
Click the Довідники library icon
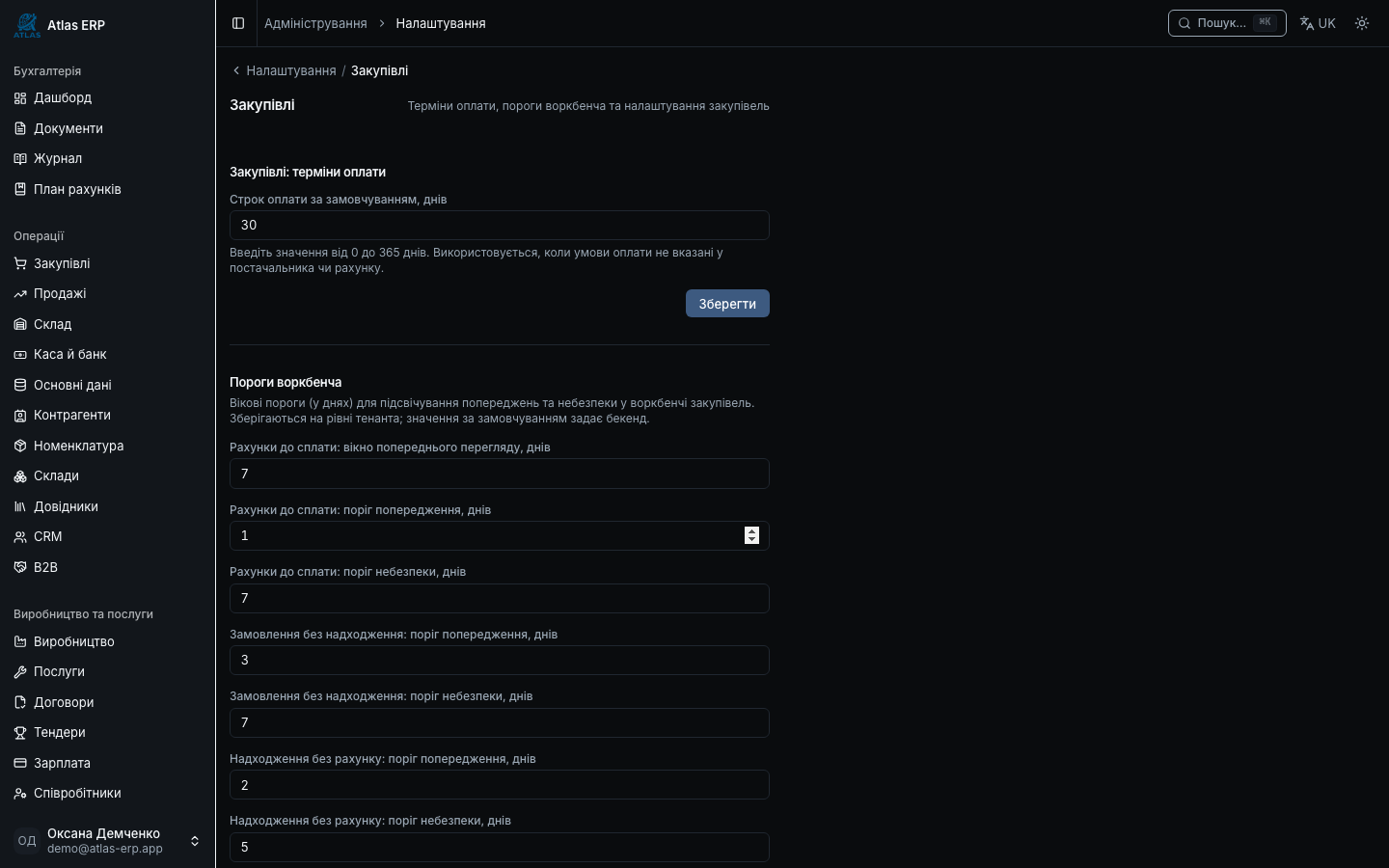(x=20, y=506)
